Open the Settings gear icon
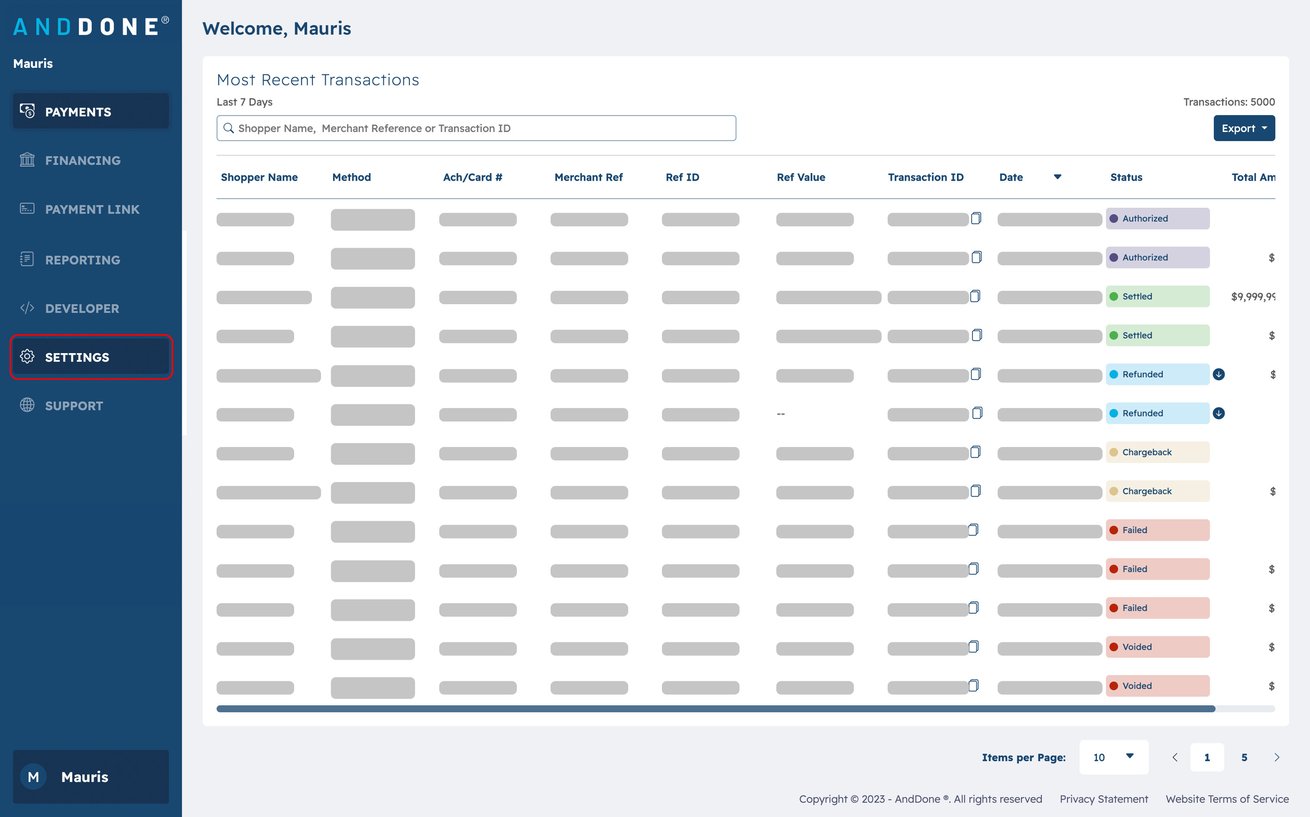Viewport: 1310px width, 817px height. point(27,357)
